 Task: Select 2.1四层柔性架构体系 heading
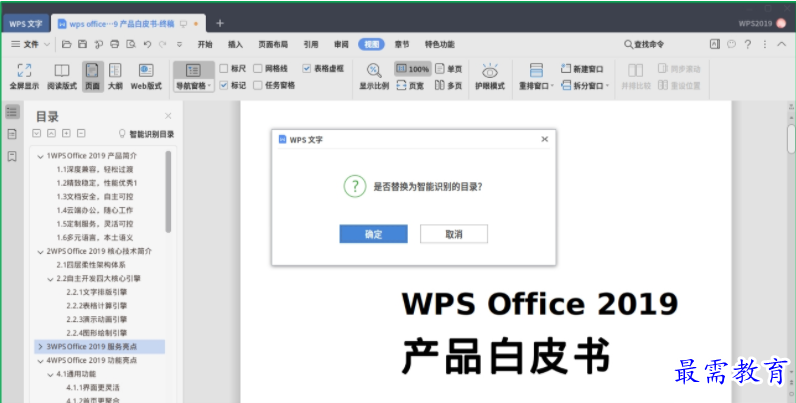91,265
